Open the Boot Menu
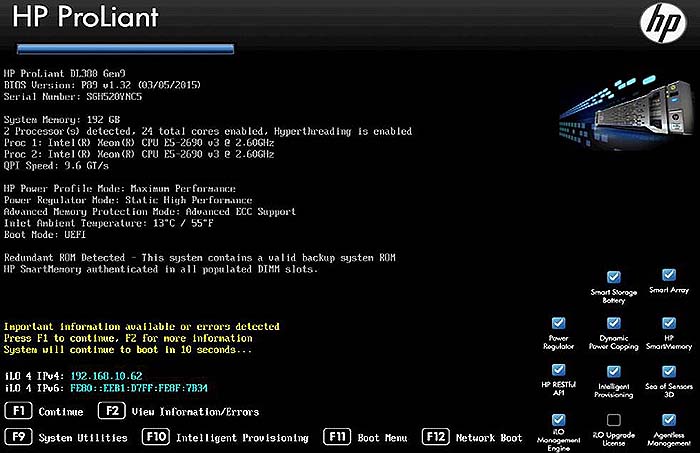Image resolution: width=700 pixels, height=453 pixels. [x=382, y=438]
